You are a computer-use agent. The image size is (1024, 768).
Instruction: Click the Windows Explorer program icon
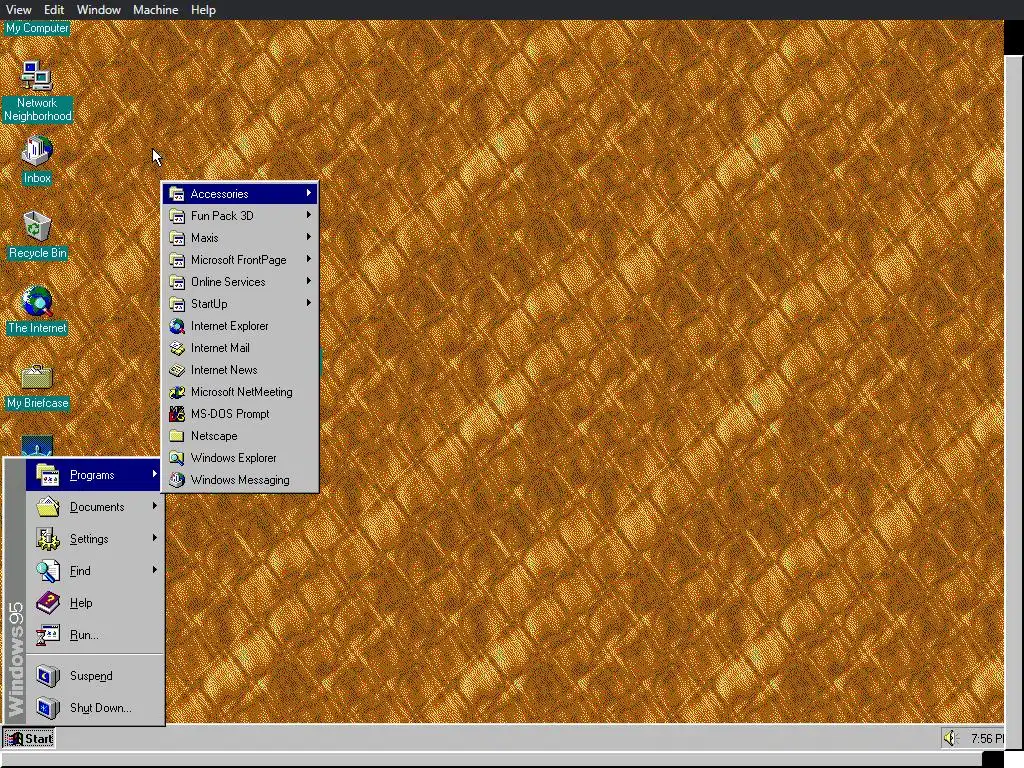click(177, 458)
